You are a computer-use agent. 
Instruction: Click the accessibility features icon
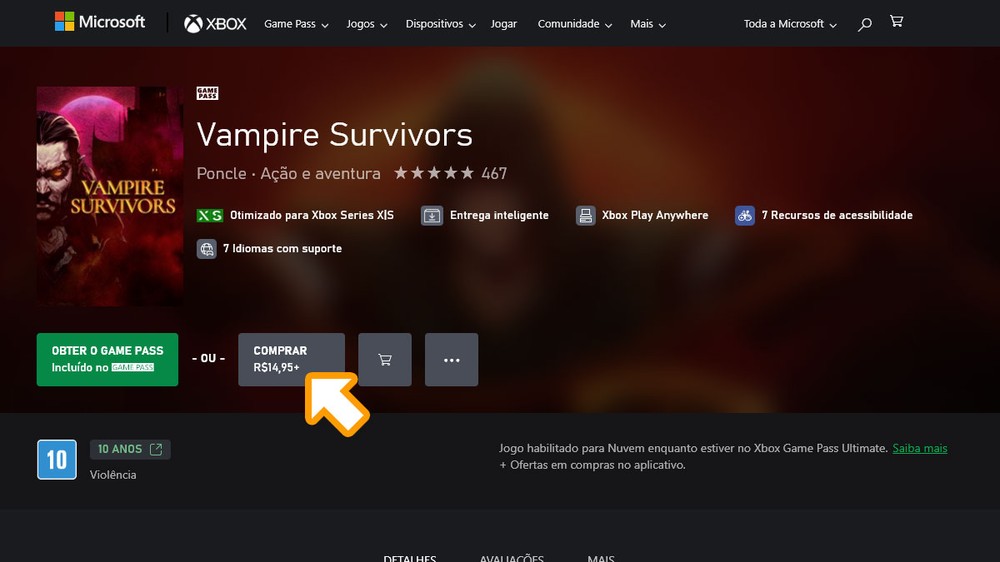(x=744, y=216)
